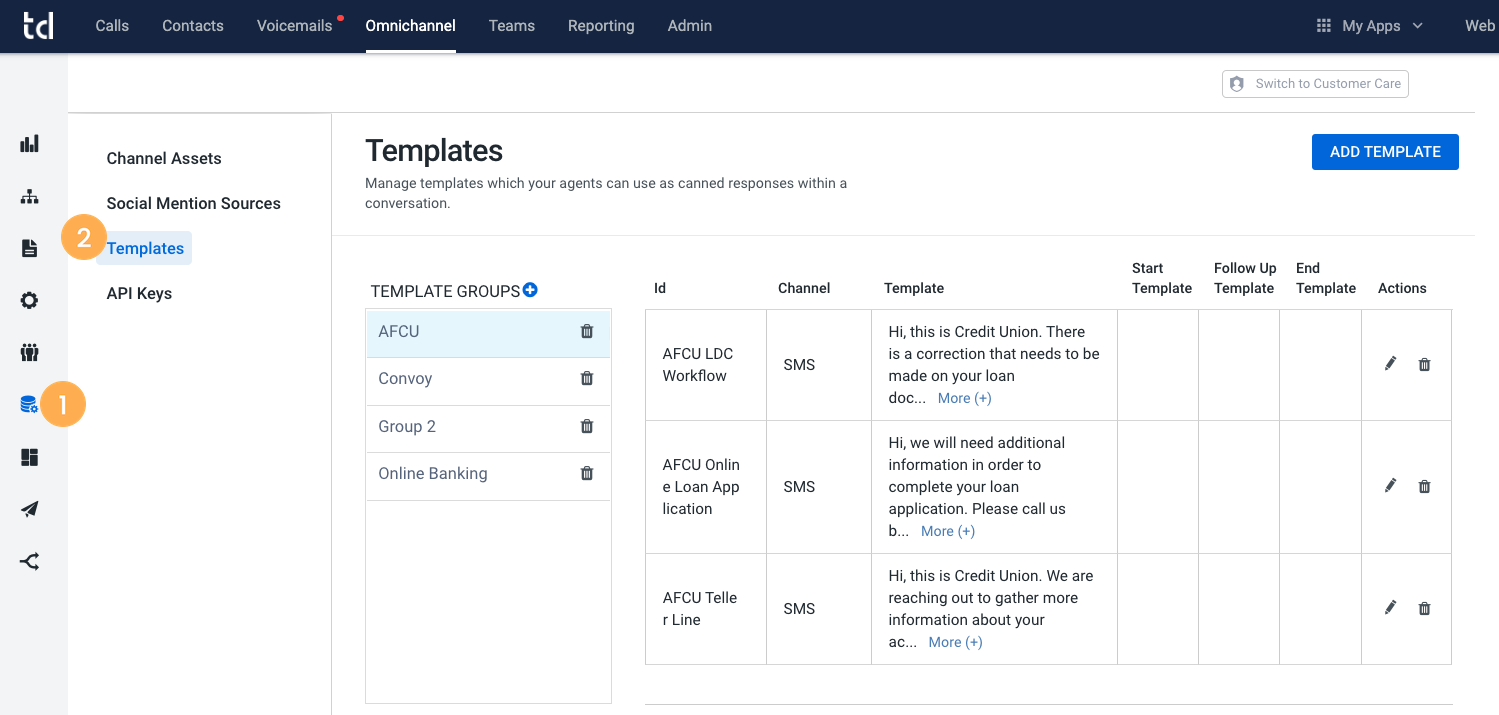Go to the Voicemails tab
The width and height of the screenshot is (1499, 715).
pyautogui.click(x=294, y=26)
